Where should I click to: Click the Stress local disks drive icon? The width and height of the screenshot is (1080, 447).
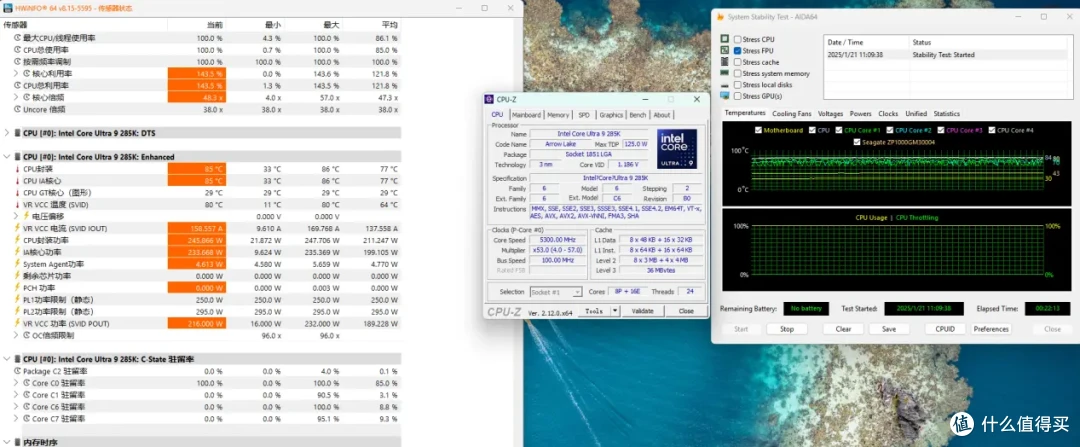tap(725, 85)
